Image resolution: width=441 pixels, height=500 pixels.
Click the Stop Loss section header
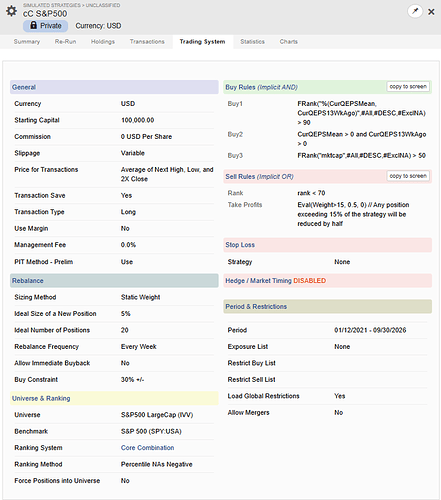pyautogui.click(x=328, y=245)
